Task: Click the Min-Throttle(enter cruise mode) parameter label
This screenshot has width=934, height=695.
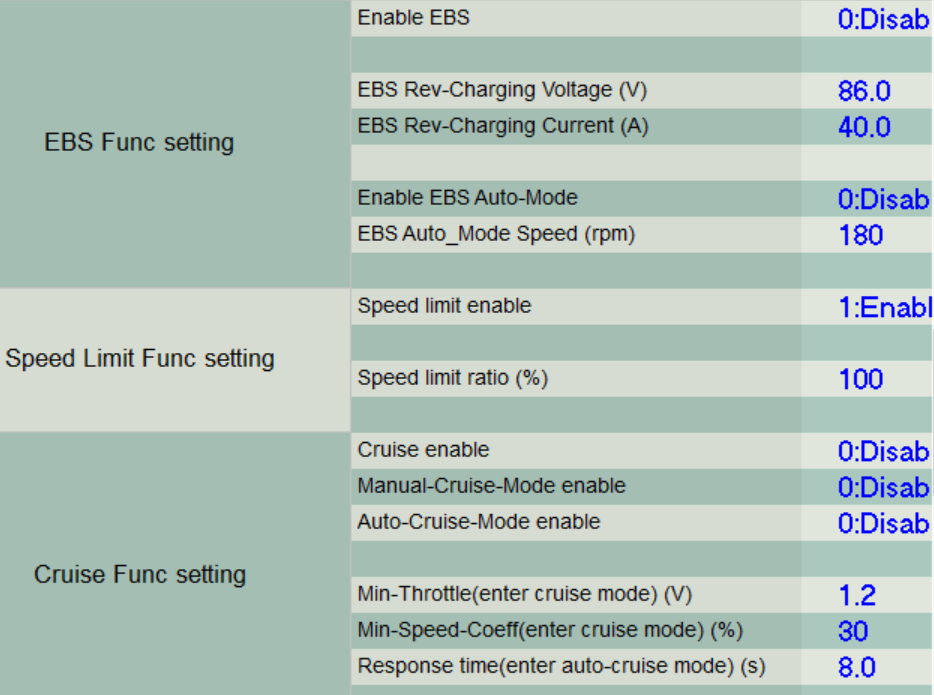Action: click(525, 595)
